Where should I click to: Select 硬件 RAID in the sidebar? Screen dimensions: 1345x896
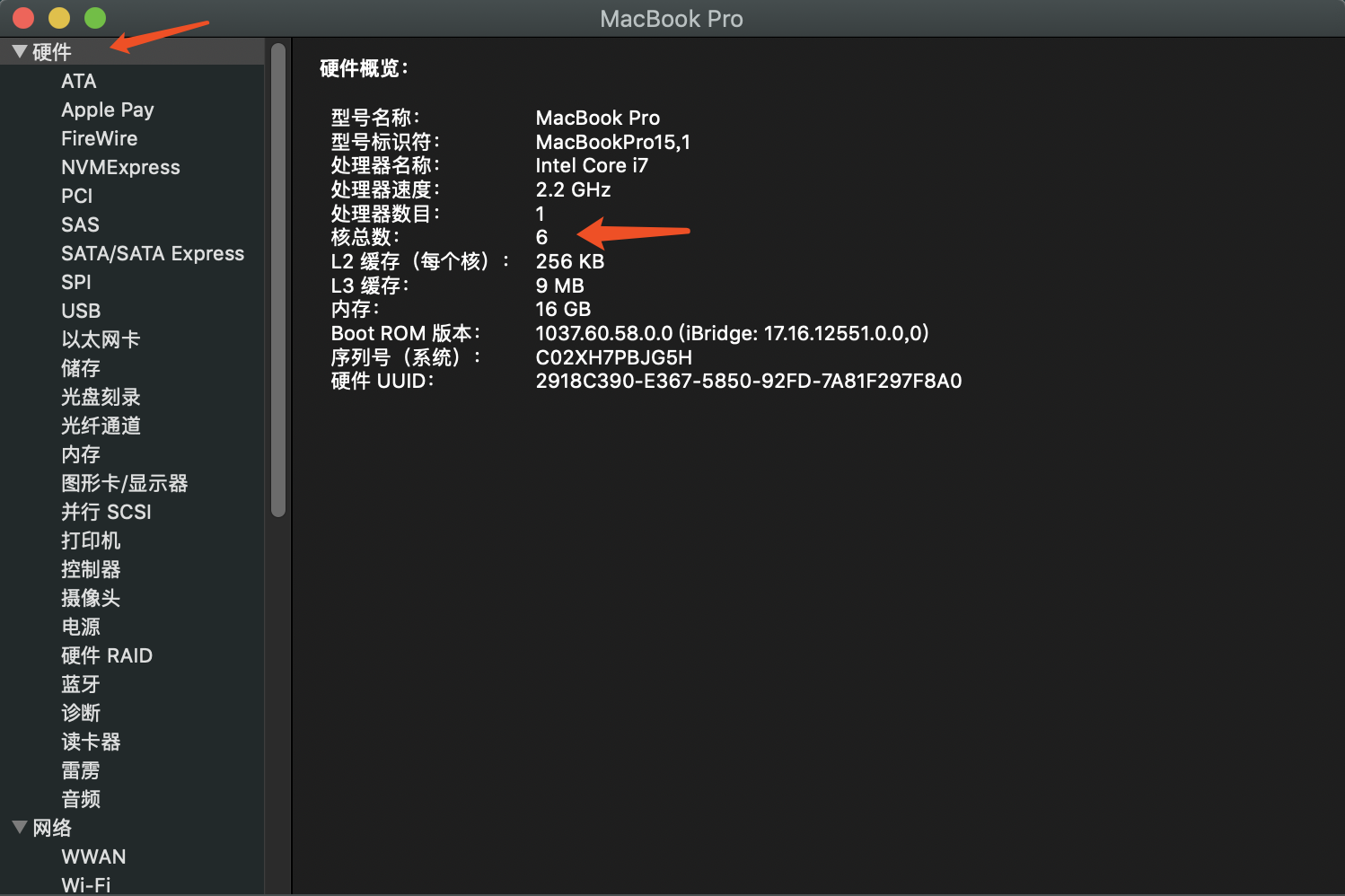click(x=107, y=655)
